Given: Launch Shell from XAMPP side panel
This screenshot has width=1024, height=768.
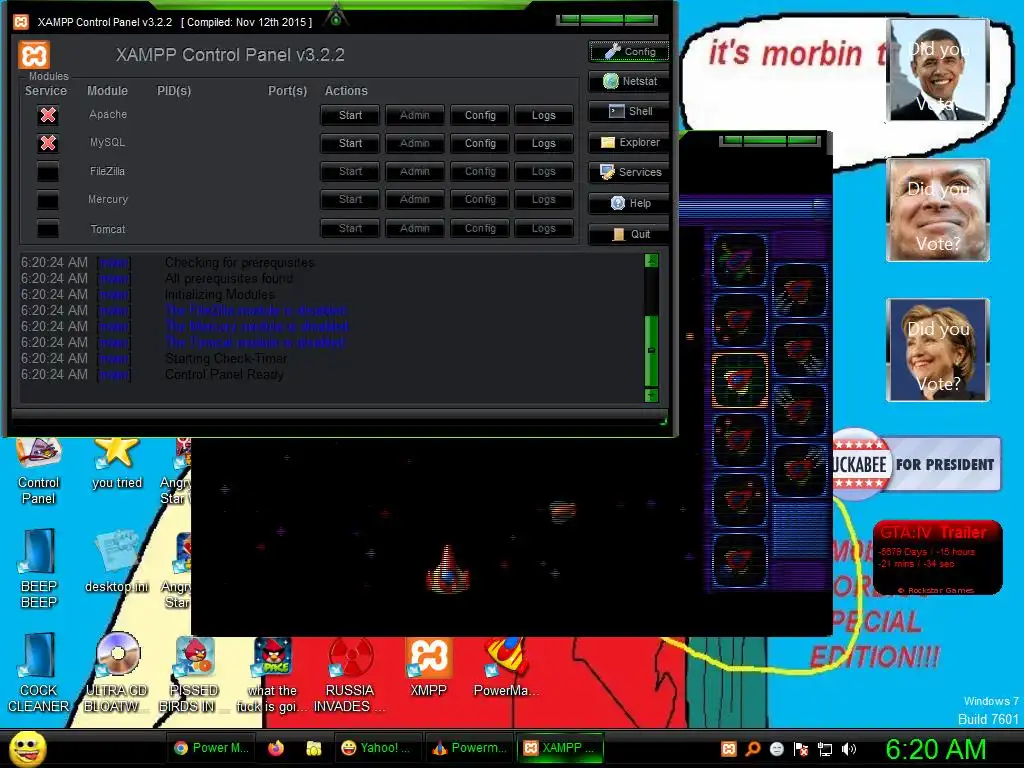Looking at the screenshot, I should point(630,111).
